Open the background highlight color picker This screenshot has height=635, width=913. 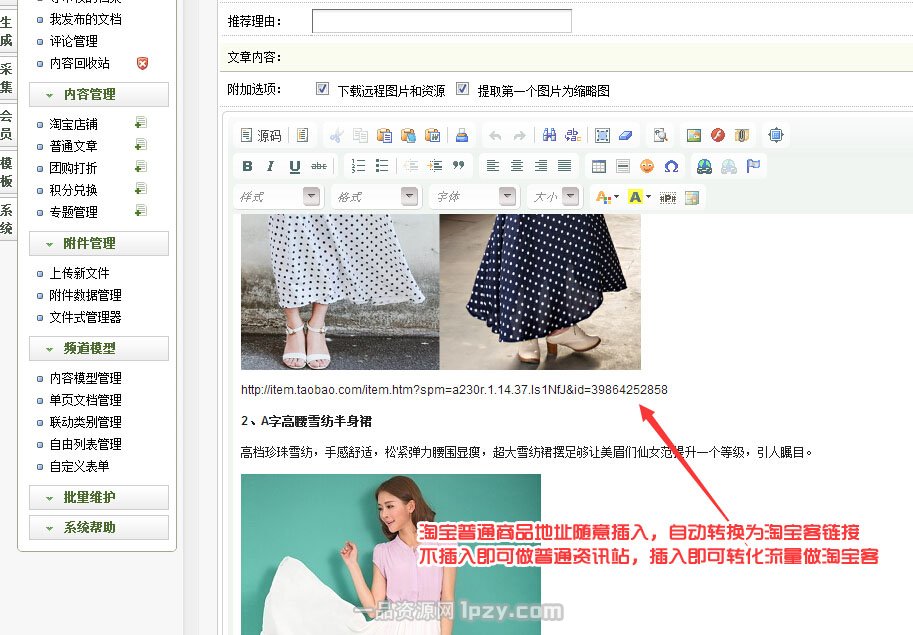[639, 198]
